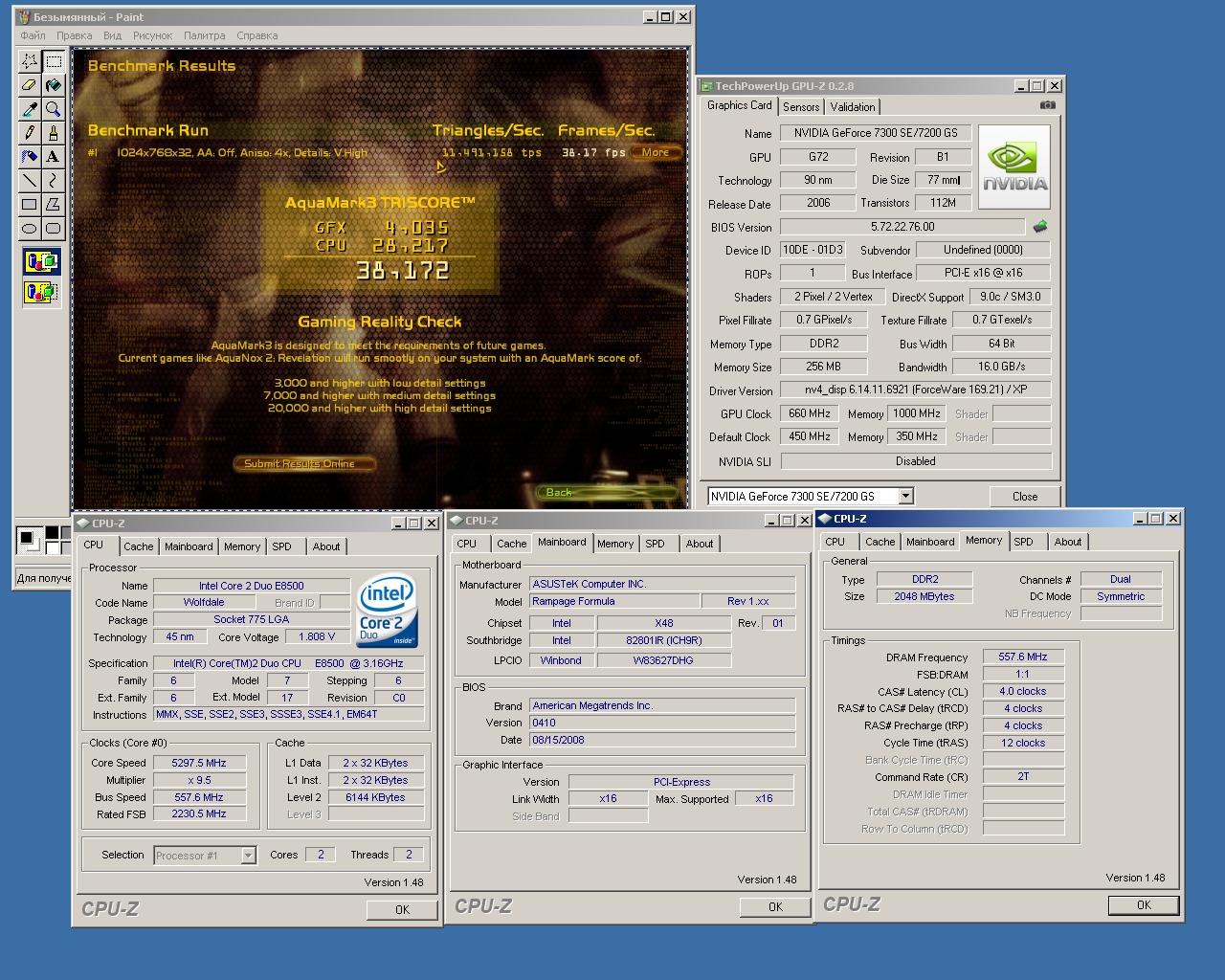The image size is (1225, 980).
Task: Open Cache tab in the left CPU-Z window
Action: (138, 546)
